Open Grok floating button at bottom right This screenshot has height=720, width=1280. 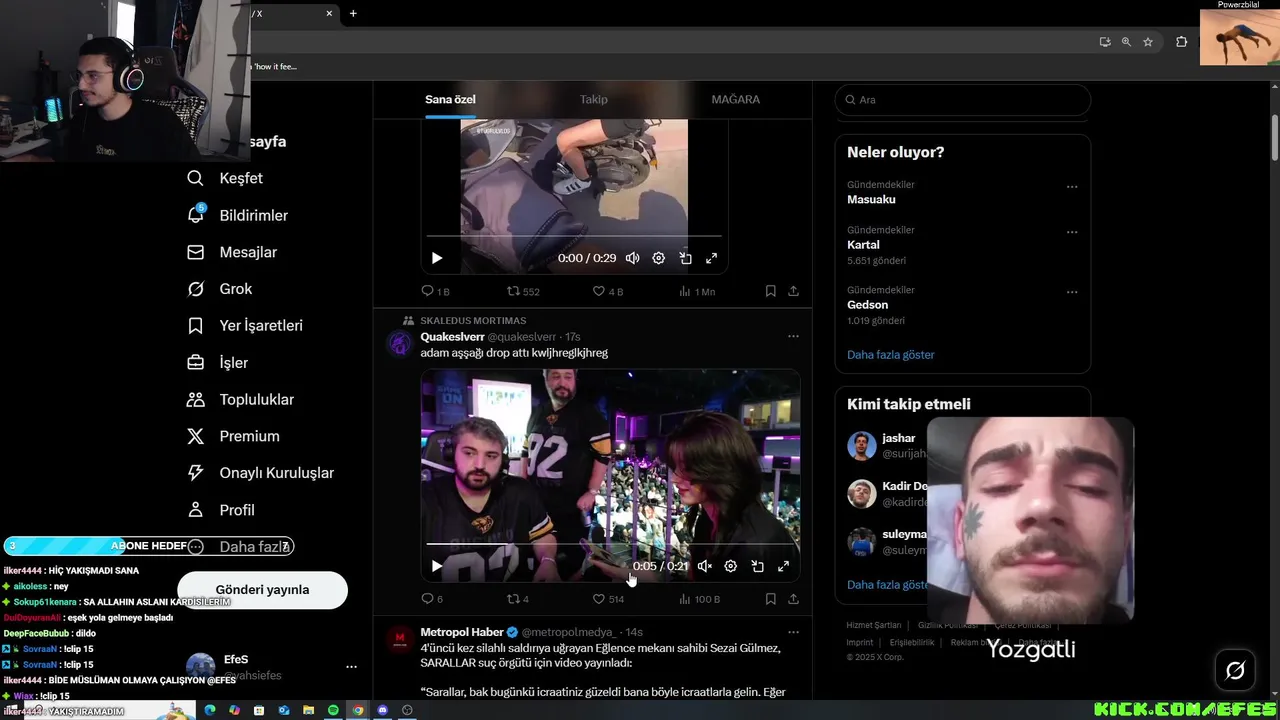coord(1235,671)
